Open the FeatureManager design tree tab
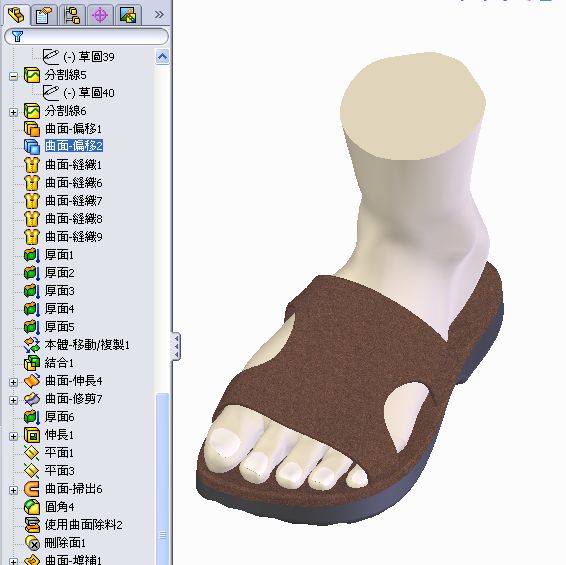The height and width of the screenshot is (565, 566). [16, 15]
